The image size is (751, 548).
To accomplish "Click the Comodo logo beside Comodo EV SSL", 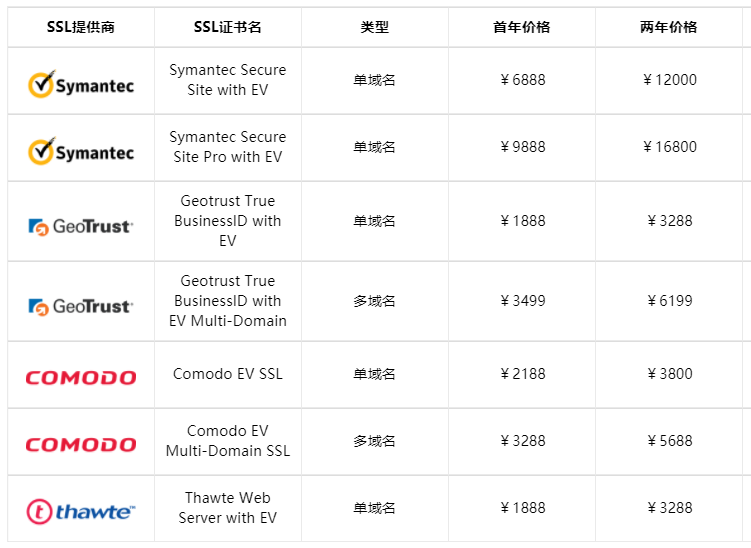I will point(81,377).
